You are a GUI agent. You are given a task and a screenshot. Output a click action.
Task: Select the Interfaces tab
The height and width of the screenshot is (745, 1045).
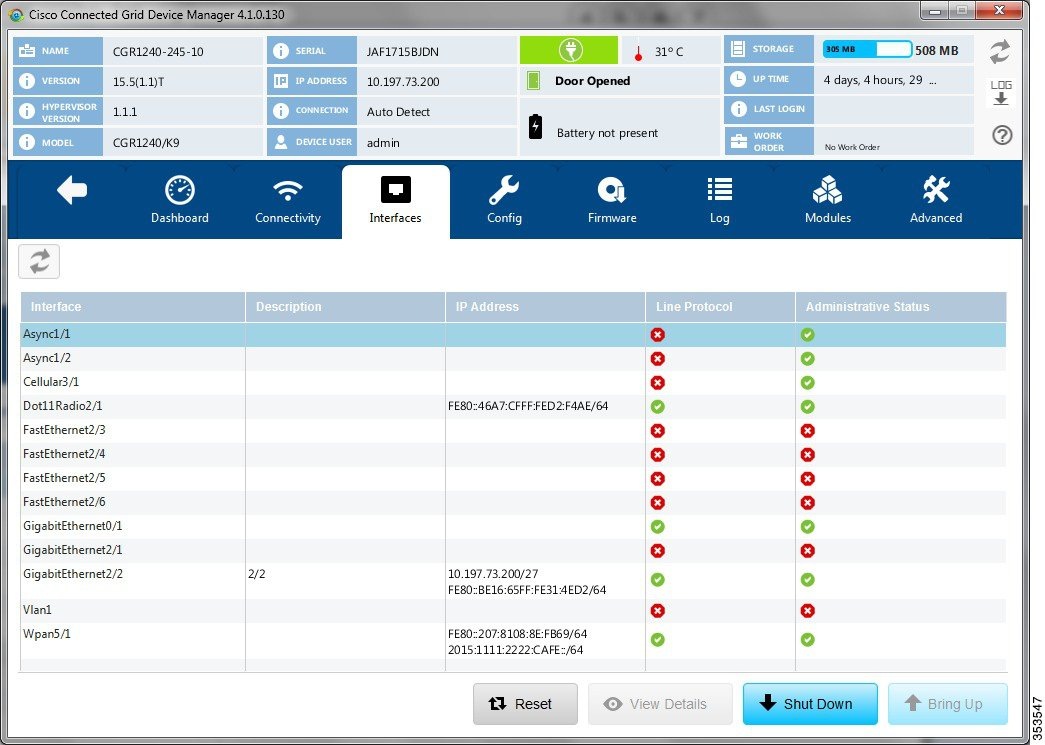(395, 201)
